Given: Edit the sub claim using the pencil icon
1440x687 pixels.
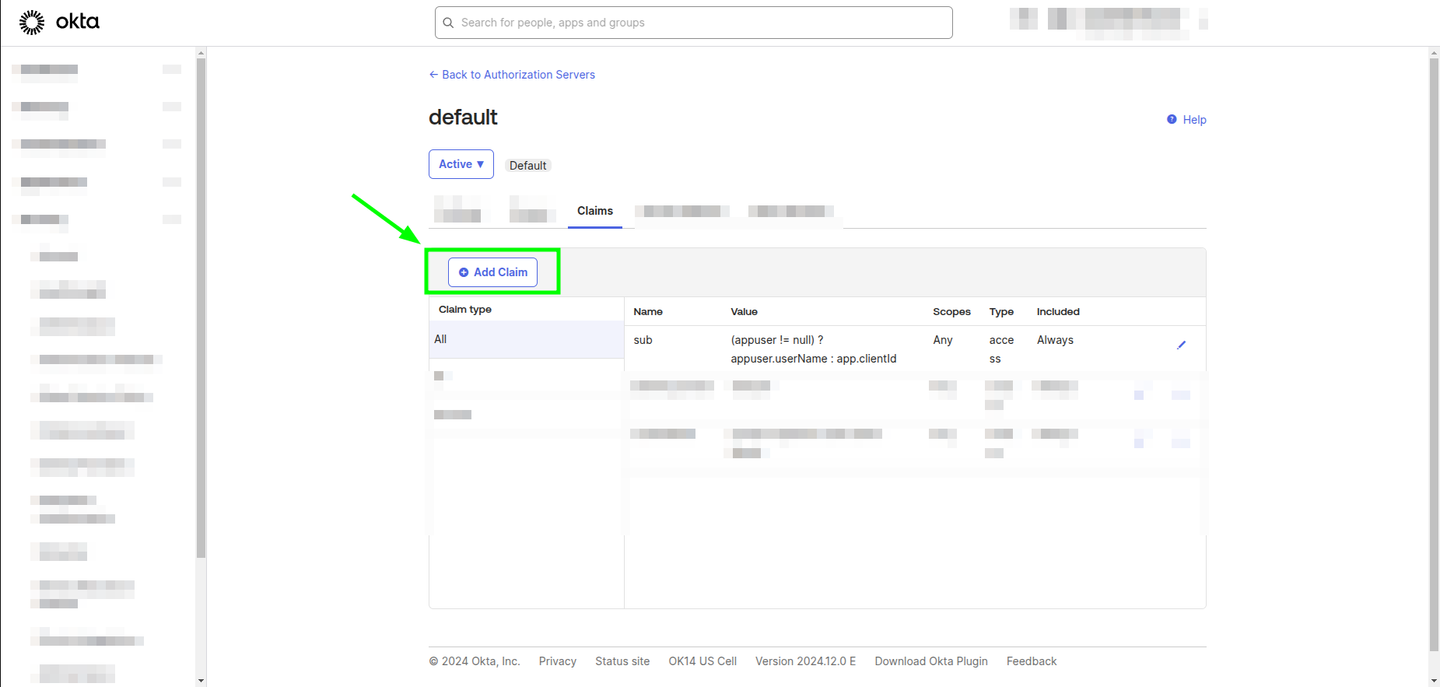Looking at the screenshot, I should point(1181,344).
